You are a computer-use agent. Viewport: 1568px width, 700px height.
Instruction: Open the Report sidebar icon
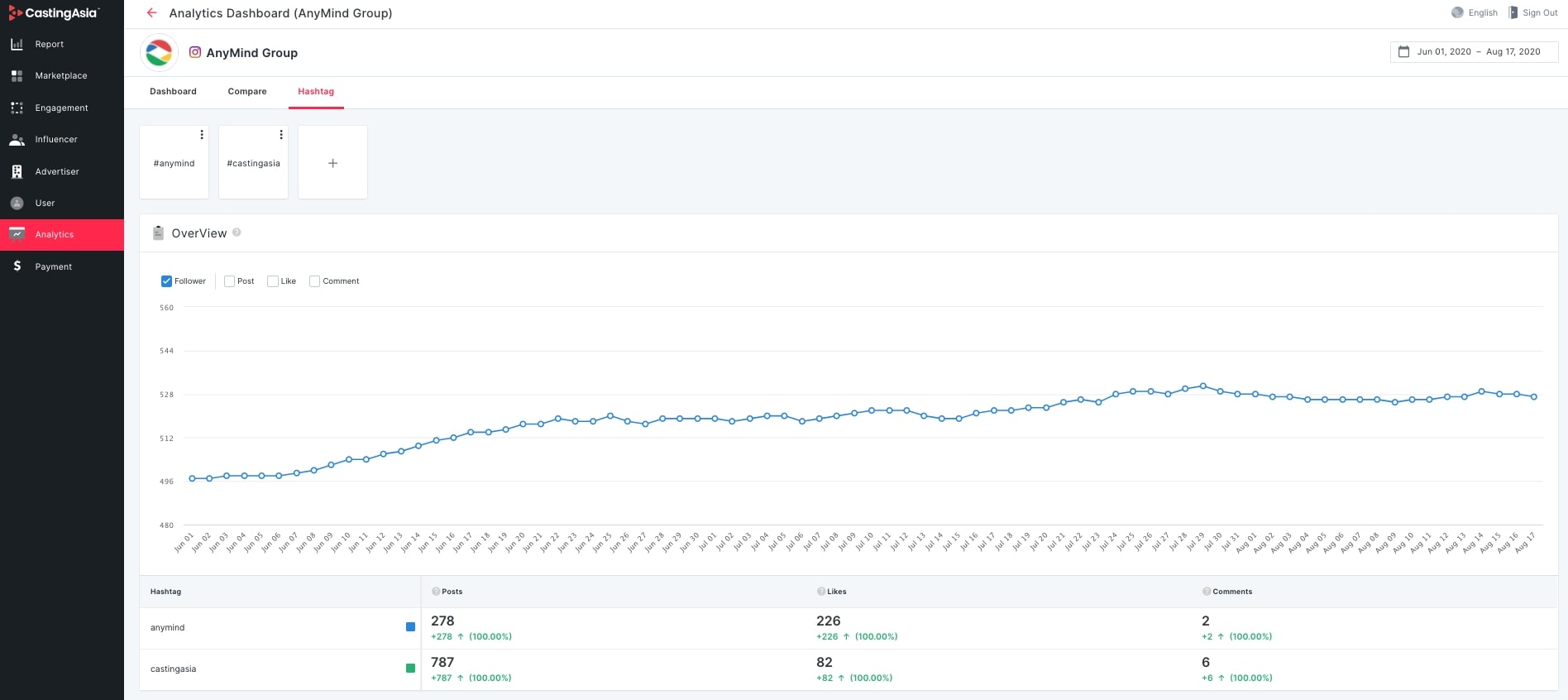(17, 44)
